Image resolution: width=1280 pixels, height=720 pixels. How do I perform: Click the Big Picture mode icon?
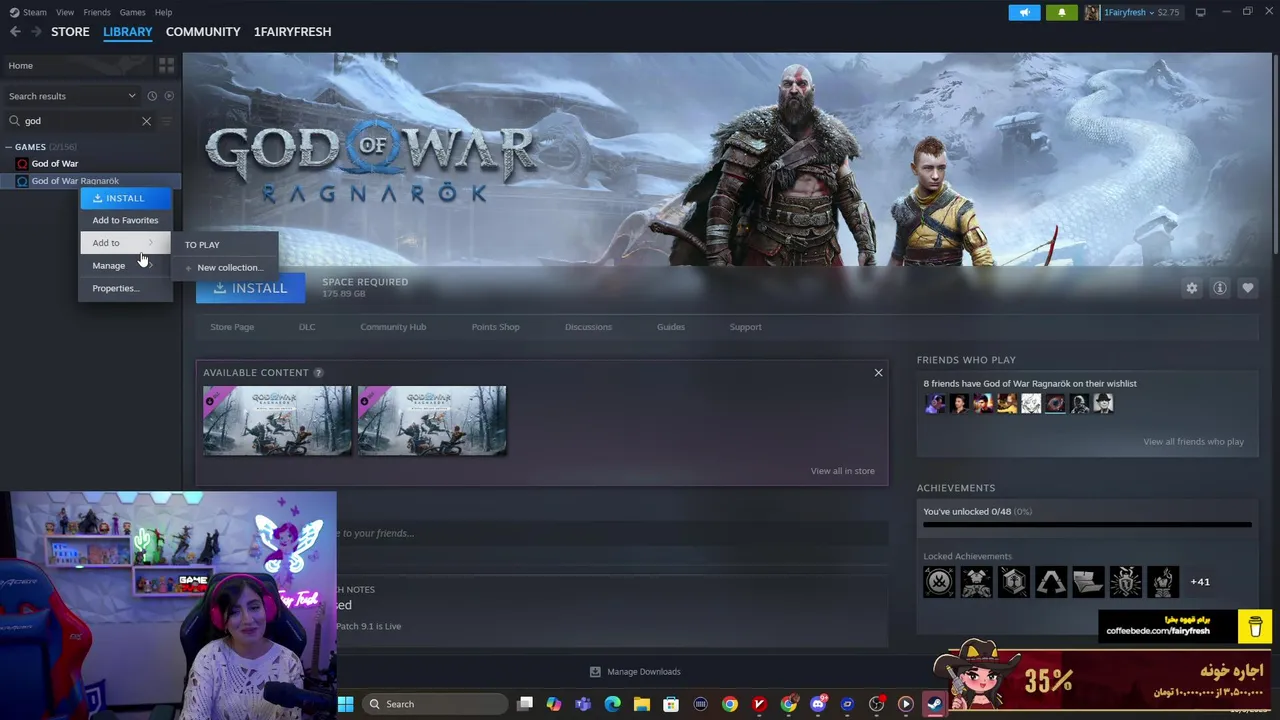[x=1200, y=12]
